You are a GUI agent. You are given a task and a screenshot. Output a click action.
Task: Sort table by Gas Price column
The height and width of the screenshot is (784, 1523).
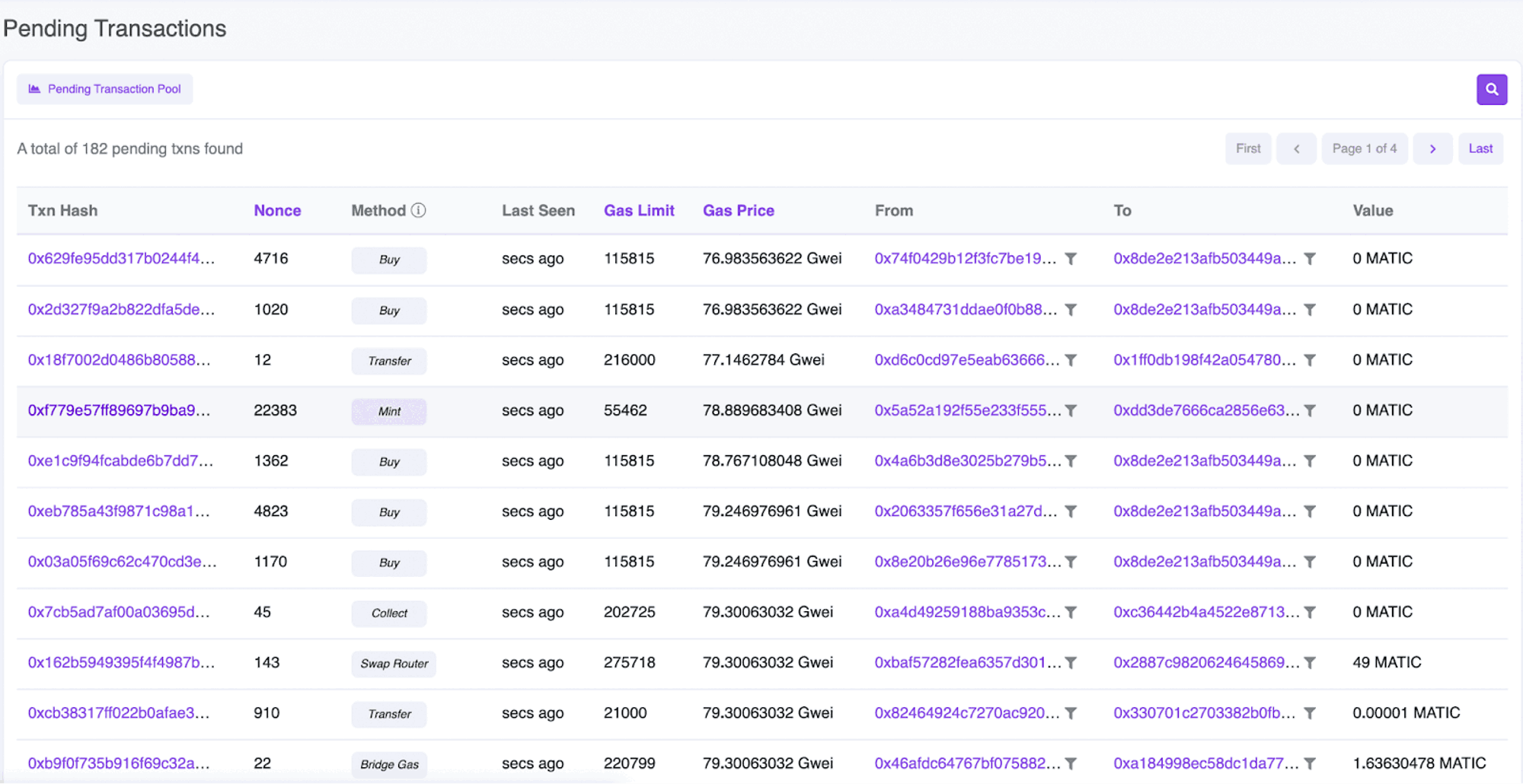tap(738, 210)
